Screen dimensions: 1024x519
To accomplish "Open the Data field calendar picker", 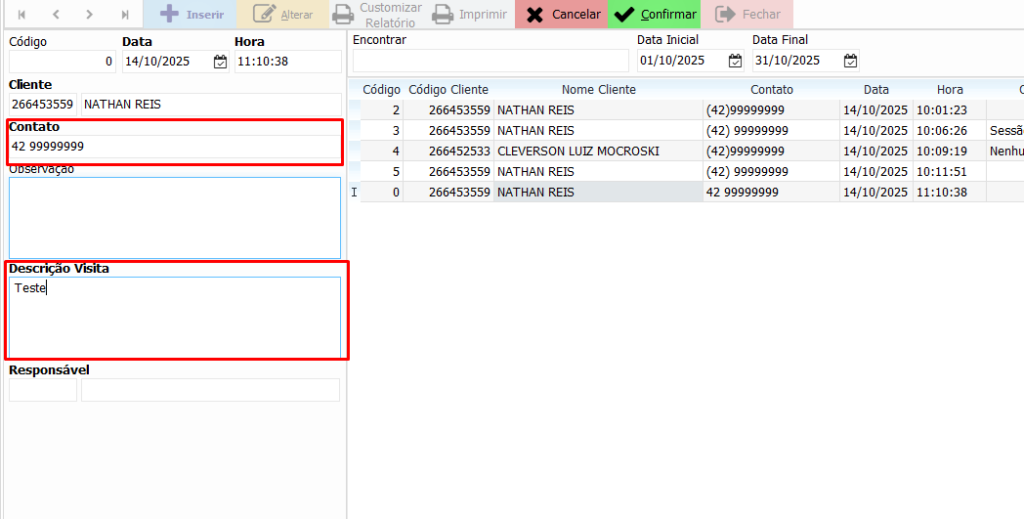I will [220, 62].
